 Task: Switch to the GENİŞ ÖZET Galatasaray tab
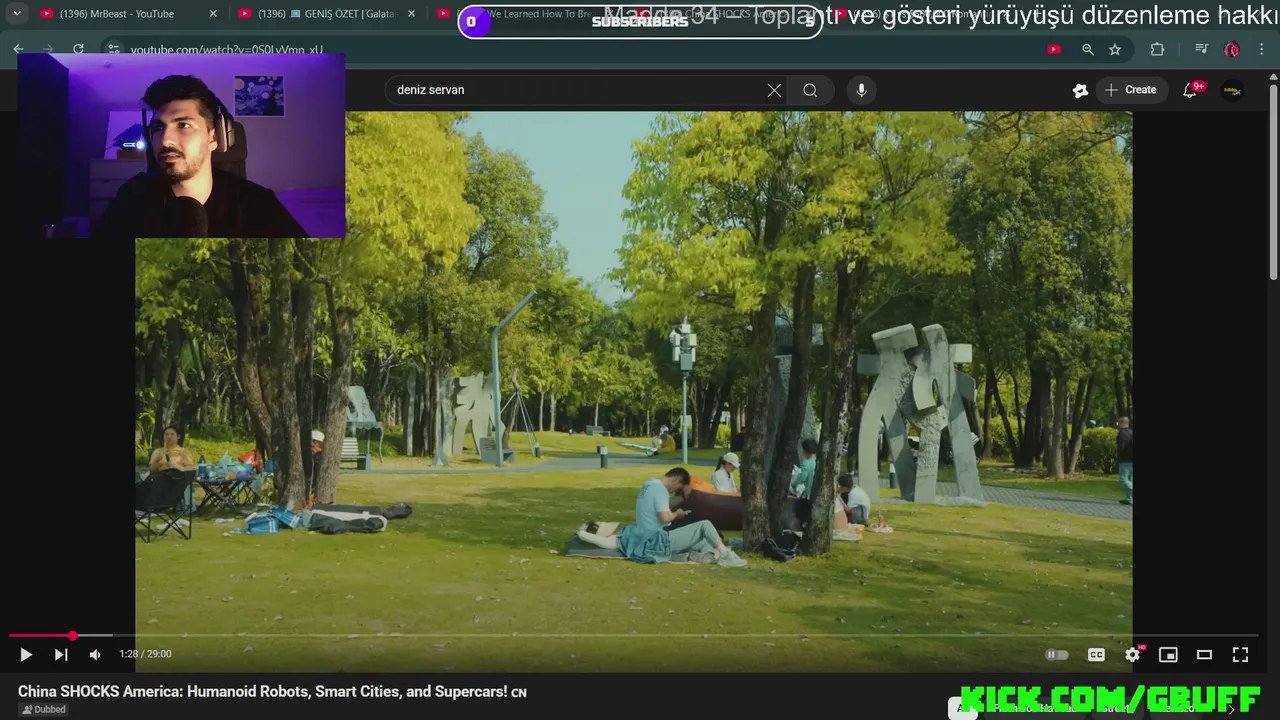pos(327,14)
